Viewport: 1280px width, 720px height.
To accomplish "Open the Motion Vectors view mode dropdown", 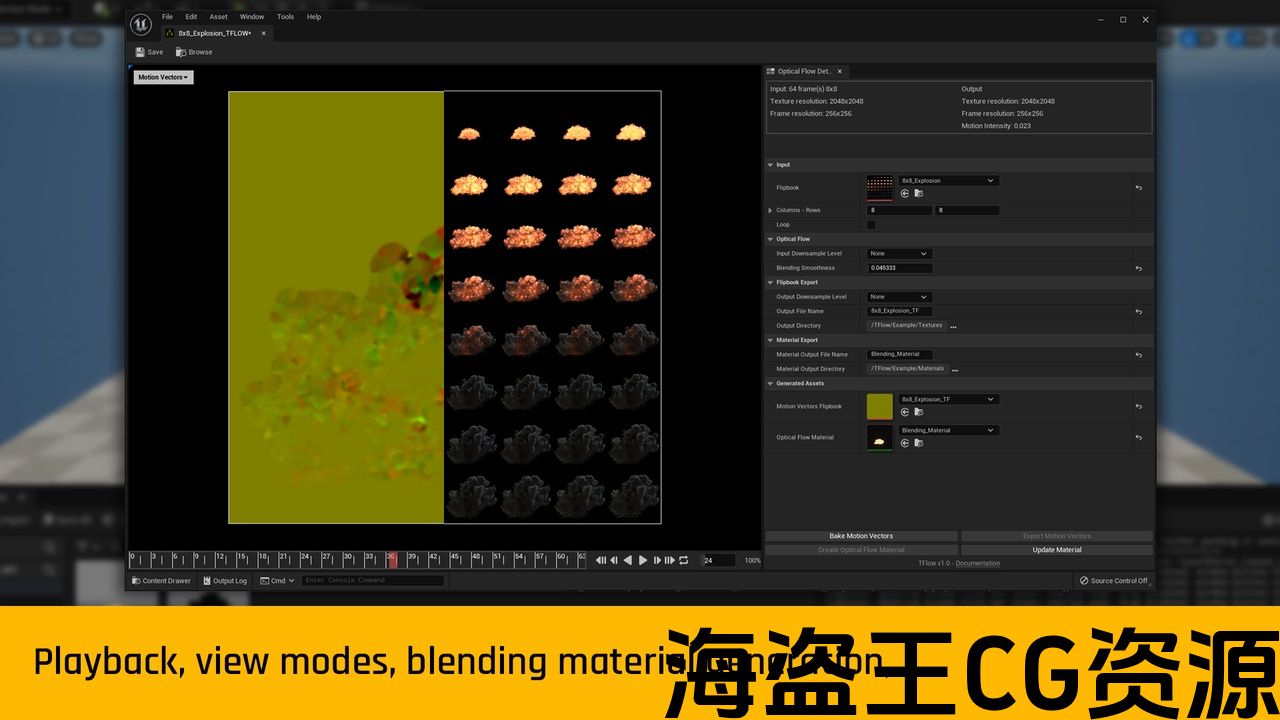I will click(163, 77).
